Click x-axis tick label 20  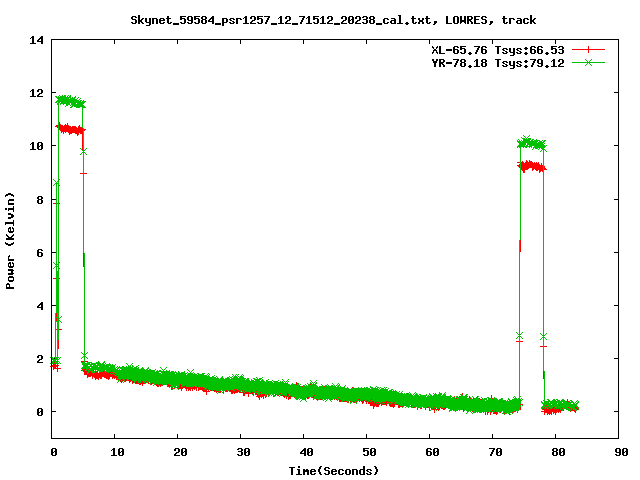(180, 452)
